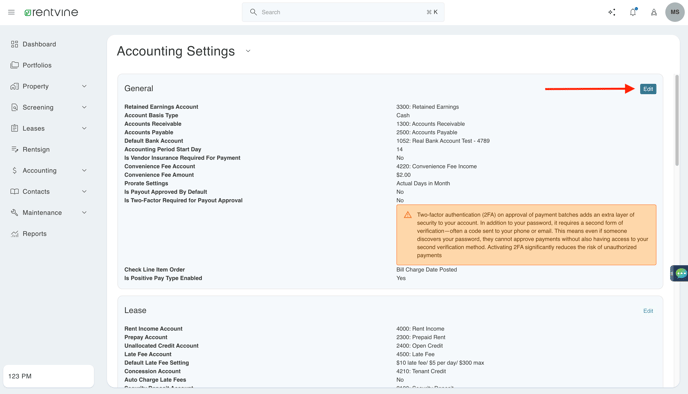Click the Portfolios folder icon
The height and width of the screenshot is (394, 688).
click(x=14, y=65)
